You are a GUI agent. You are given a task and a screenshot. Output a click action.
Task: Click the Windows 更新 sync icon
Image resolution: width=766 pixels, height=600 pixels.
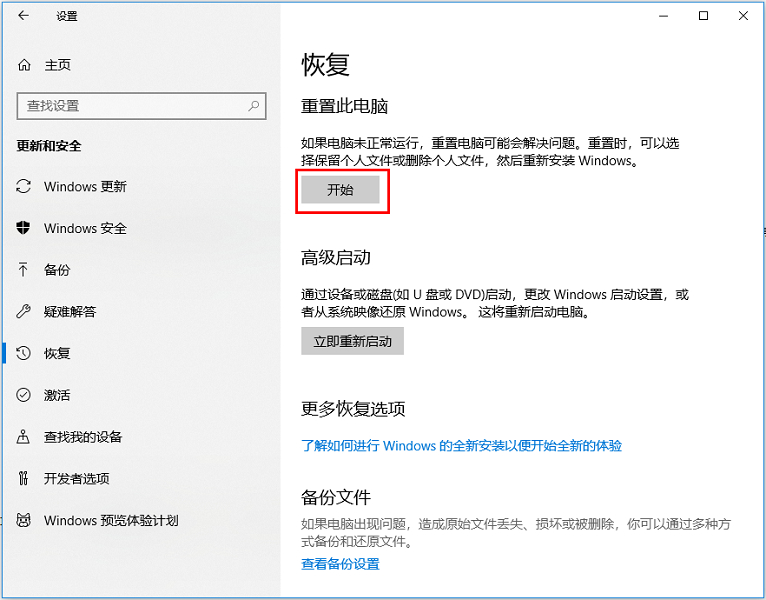coord(24,187)
